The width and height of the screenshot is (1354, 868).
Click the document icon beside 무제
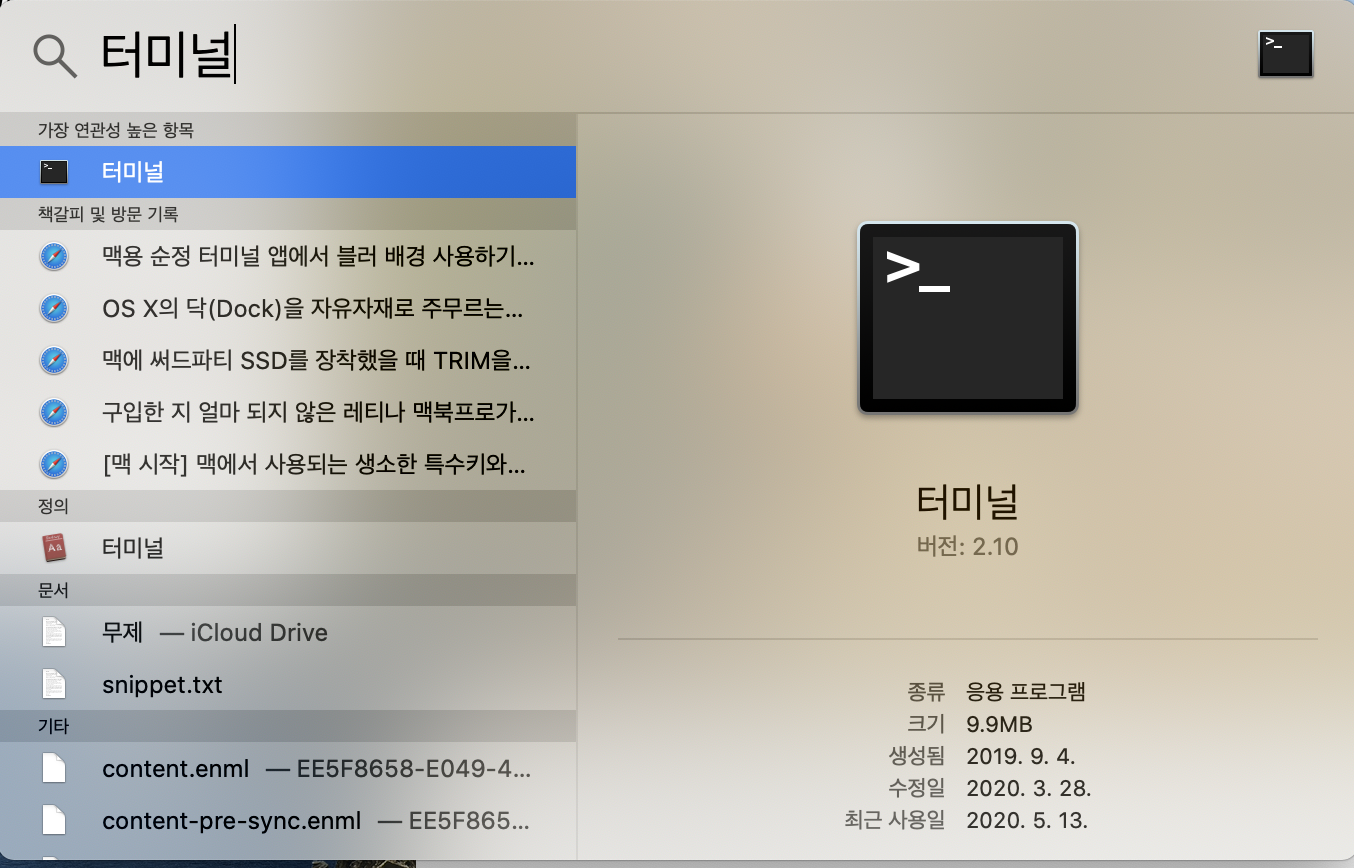point(54,632)
